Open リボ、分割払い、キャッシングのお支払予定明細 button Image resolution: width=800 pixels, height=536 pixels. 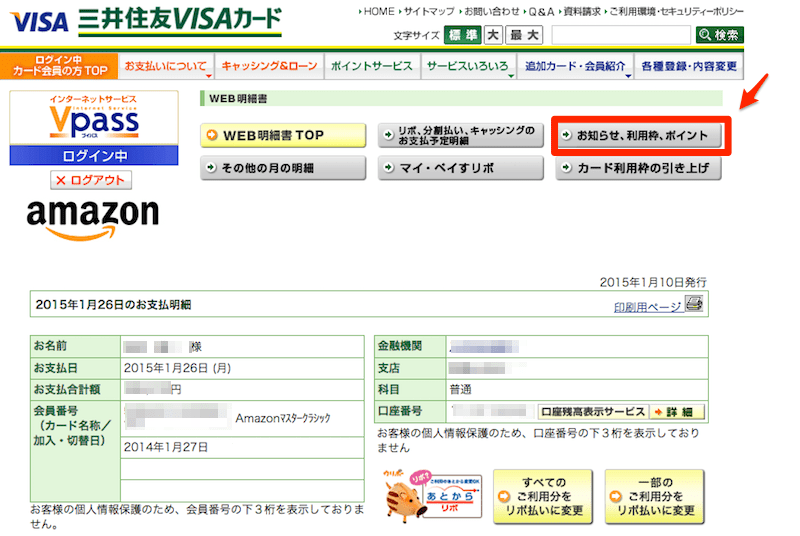461,135
